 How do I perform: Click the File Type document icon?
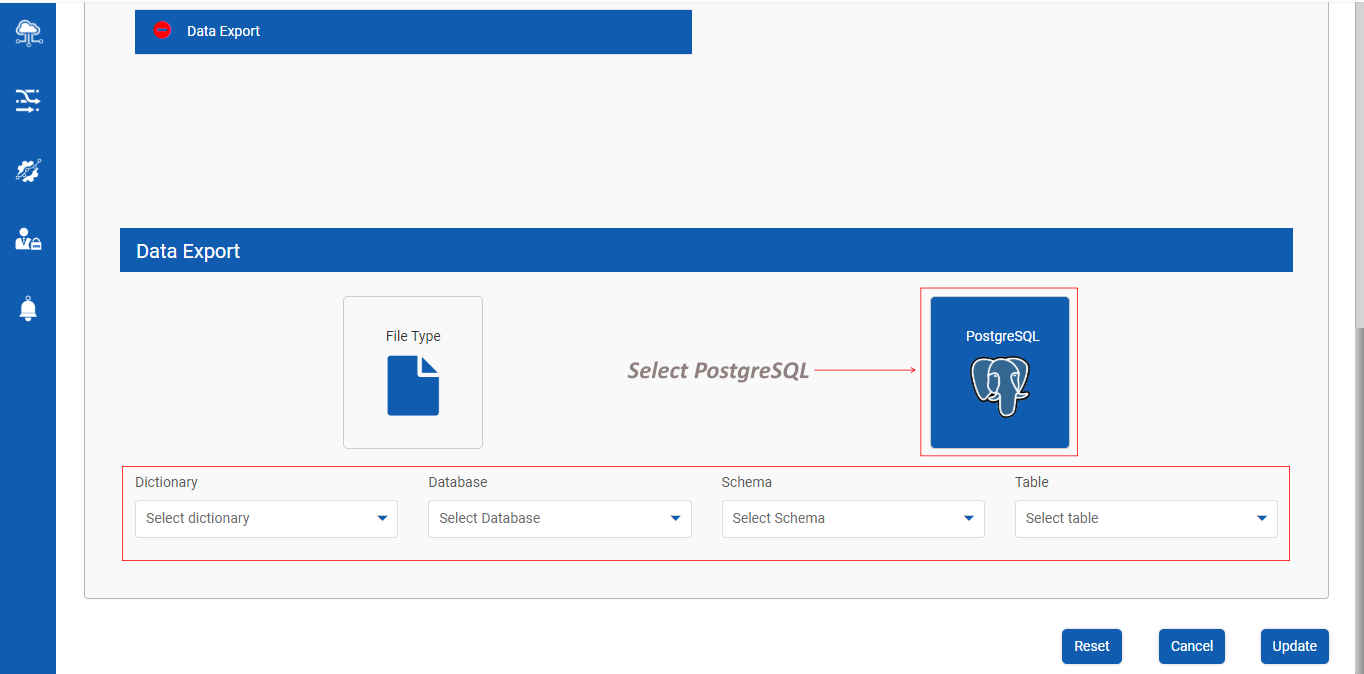click(413, 385)
